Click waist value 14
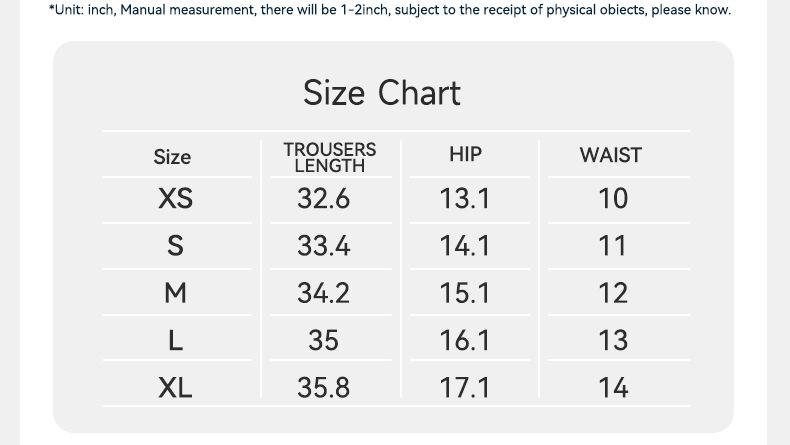This screenshot has width=790, height=445. click(613, 388)
